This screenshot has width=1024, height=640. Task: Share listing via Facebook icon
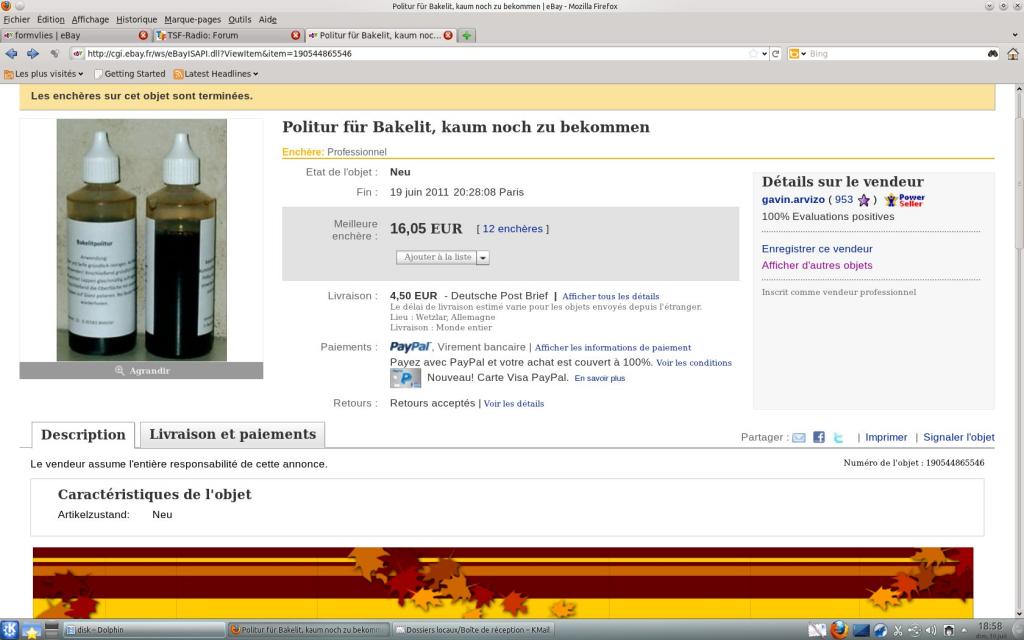[818, 438]
